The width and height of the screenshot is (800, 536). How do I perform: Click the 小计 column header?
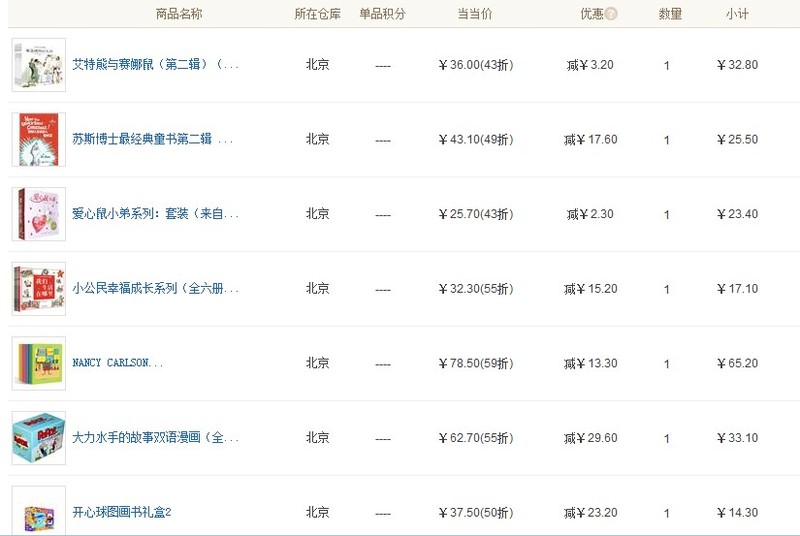pyautogui.click(x=738, y=14)
